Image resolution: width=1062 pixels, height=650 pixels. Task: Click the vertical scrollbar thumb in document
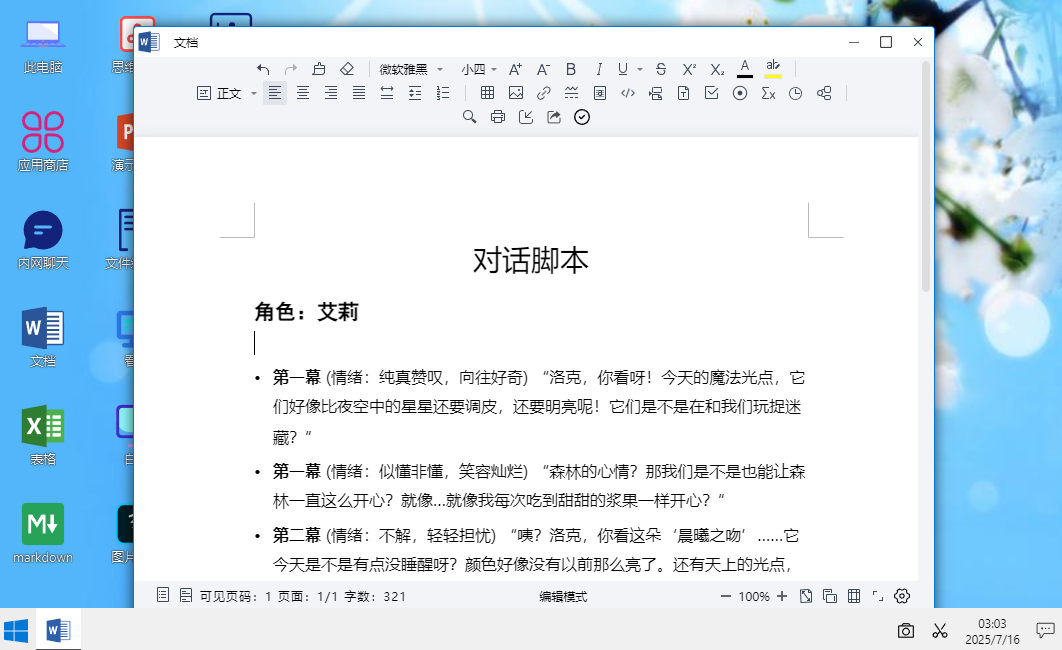pyautogui.click(x=926, y=176)
